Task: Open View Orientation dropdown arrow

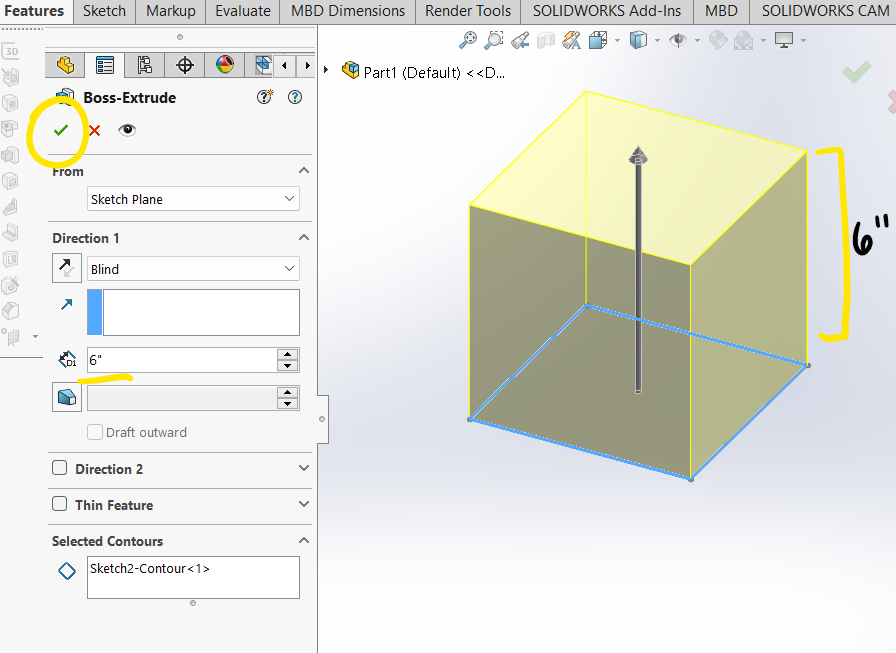Action: [x=617, y=41]
